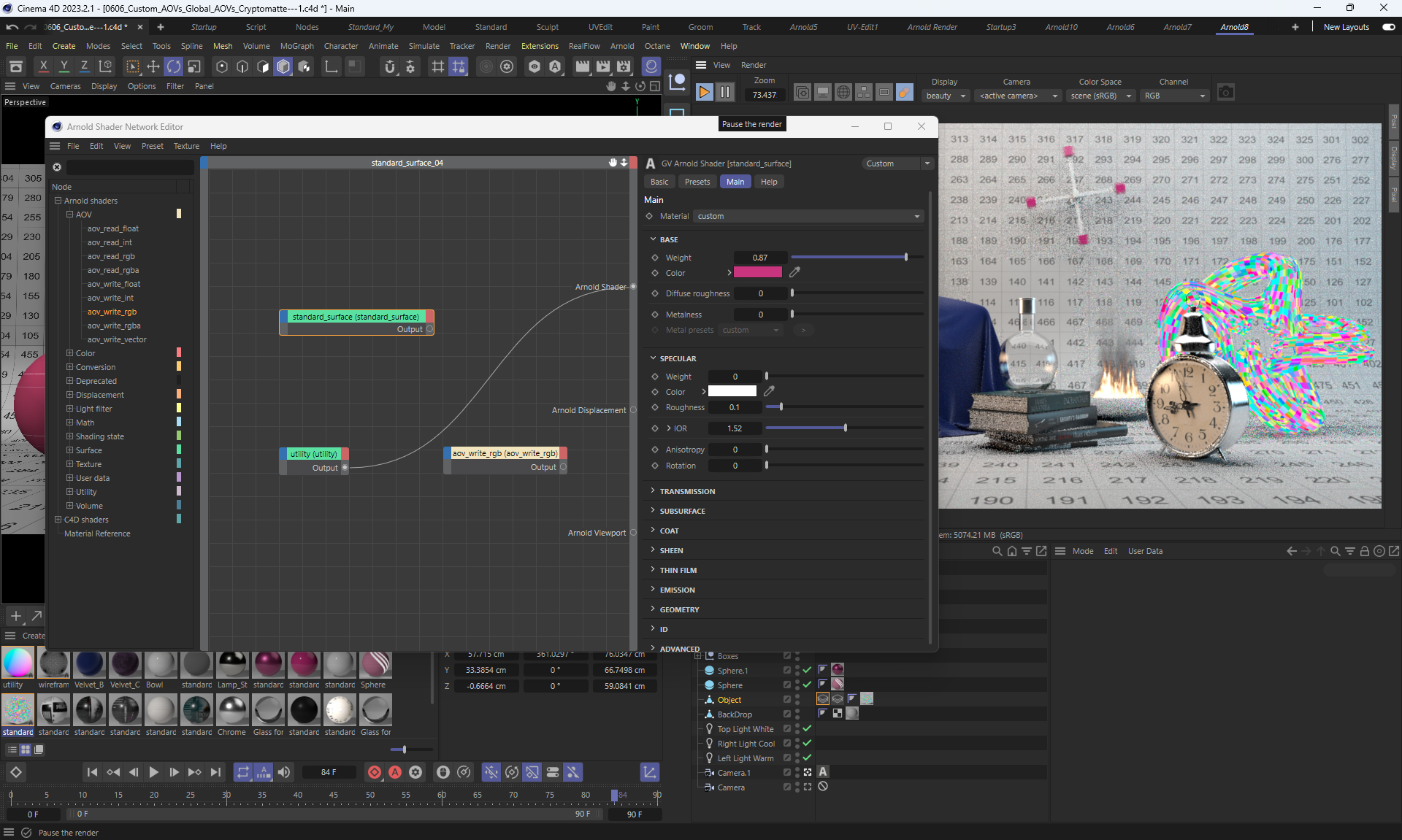This screenshot has height=840, width=1402.
Task: Toggle the enable tick for Top Light White
Action: point(807,728)
